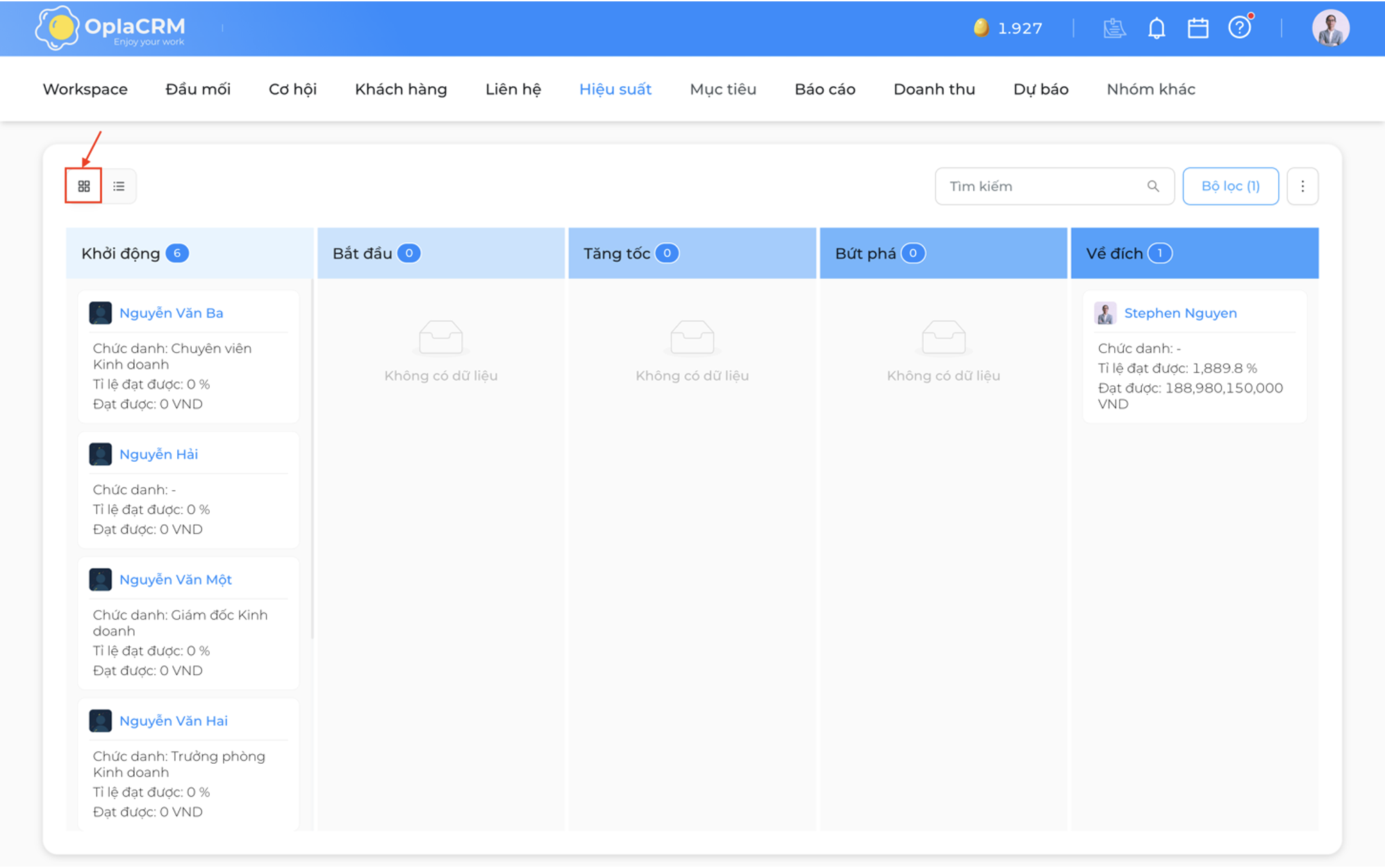Click the Bứt phá column header
The height and width of the screenshot is (868, 1385).
click(x=943, y=253)
